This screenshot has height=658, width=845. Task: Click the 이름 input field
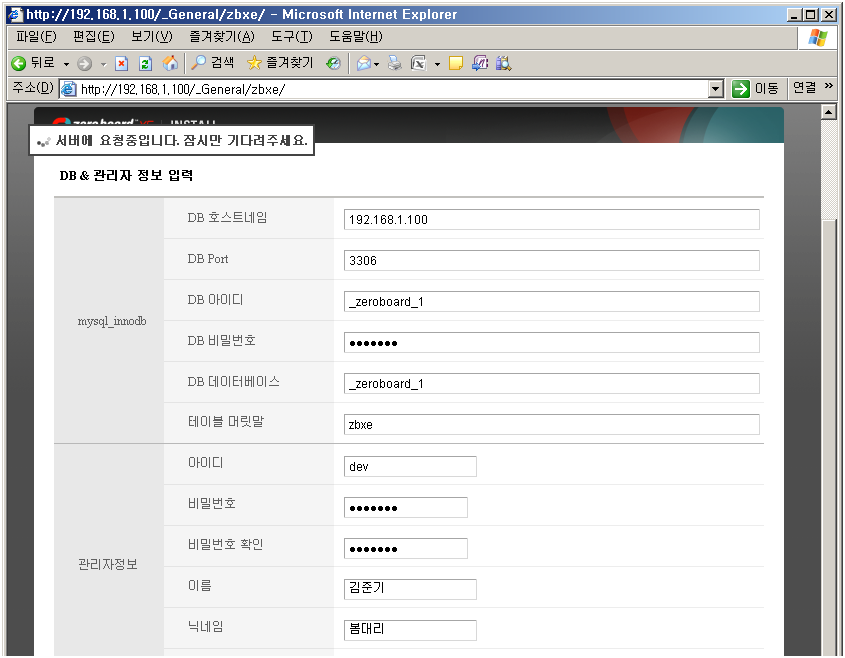pos(410,589)
